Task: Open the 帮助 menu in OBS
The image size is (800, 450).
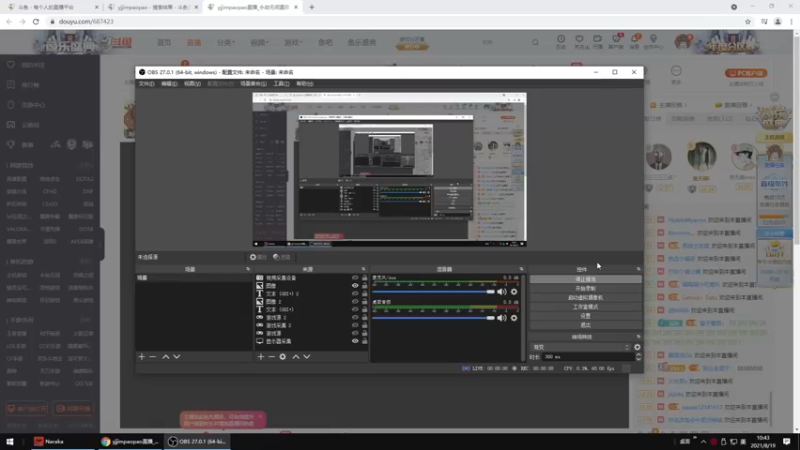Action: (x=305, y=84)
